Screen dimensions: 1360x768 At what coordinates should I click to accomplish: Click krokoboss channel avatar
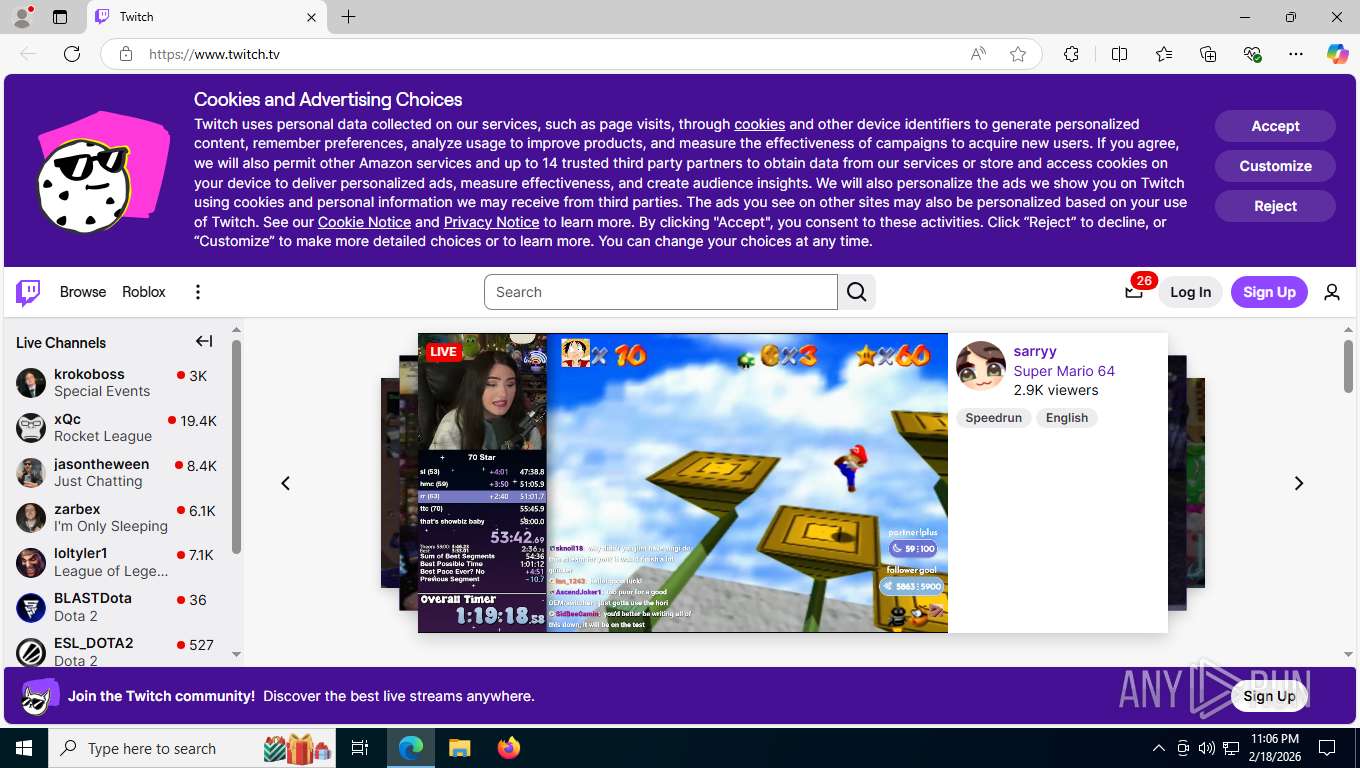click(x=31, y=382)
